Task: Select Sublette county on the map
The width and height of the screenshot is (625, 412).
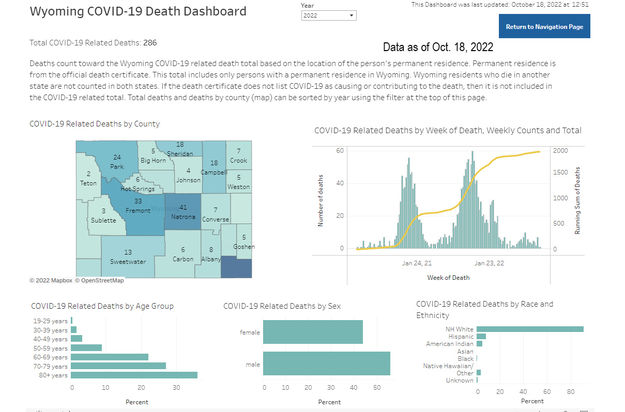Action: [x=103, y=216]
